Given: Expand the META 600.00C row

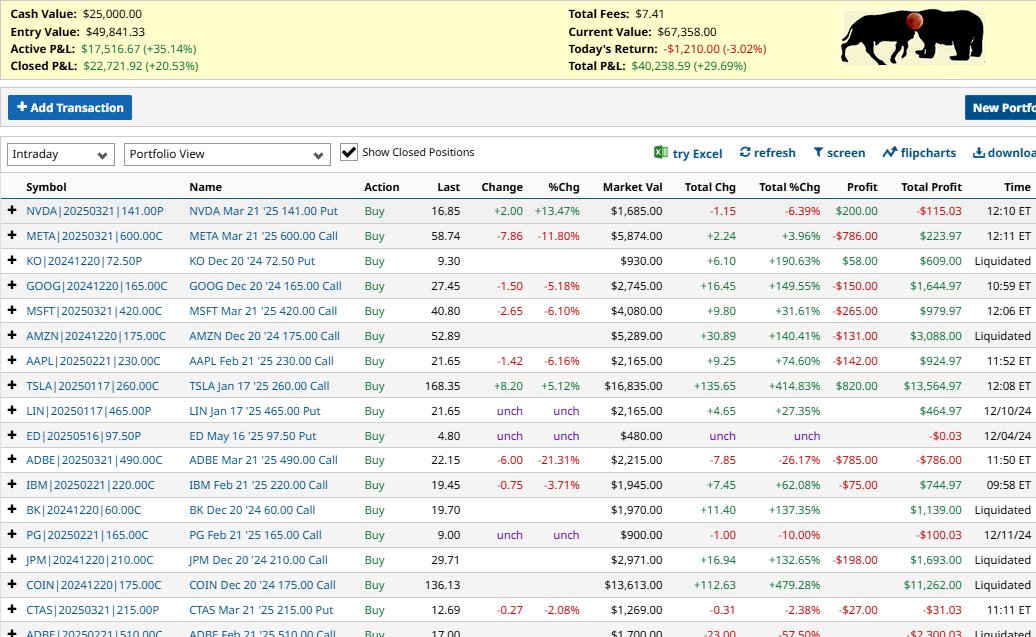Looking at the screenshot, I should (x=12, y=235).
